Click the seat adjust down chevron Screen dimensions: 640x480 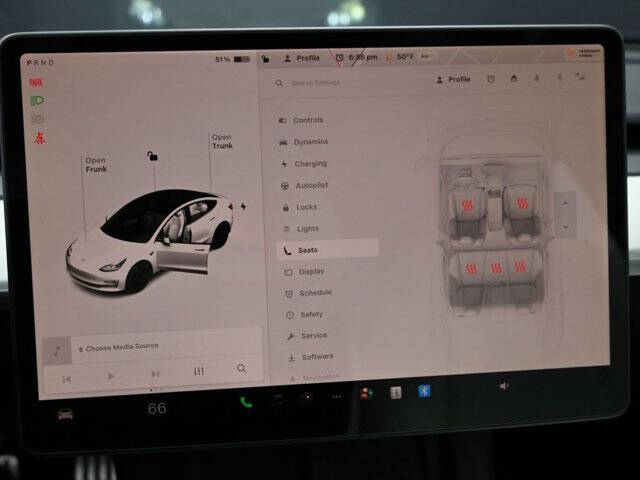[566, 226]
